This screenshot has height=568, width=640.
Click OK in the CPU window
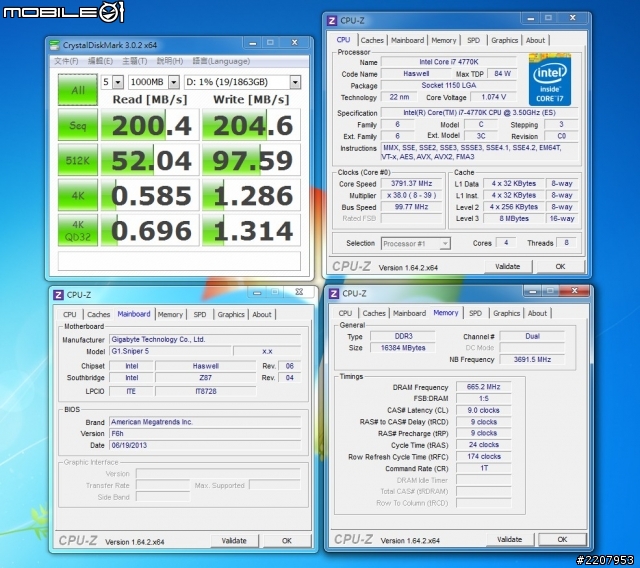[560, 267]
